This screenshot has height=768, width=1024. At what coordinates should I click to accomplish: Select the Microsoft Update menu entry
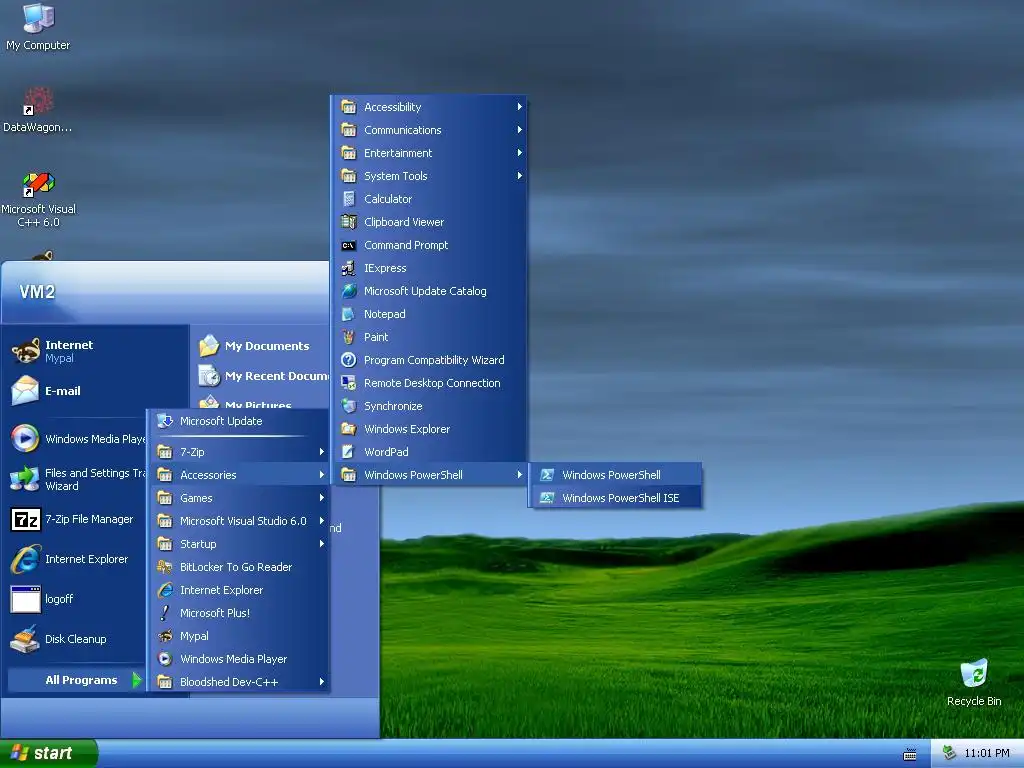click(239, 421)
